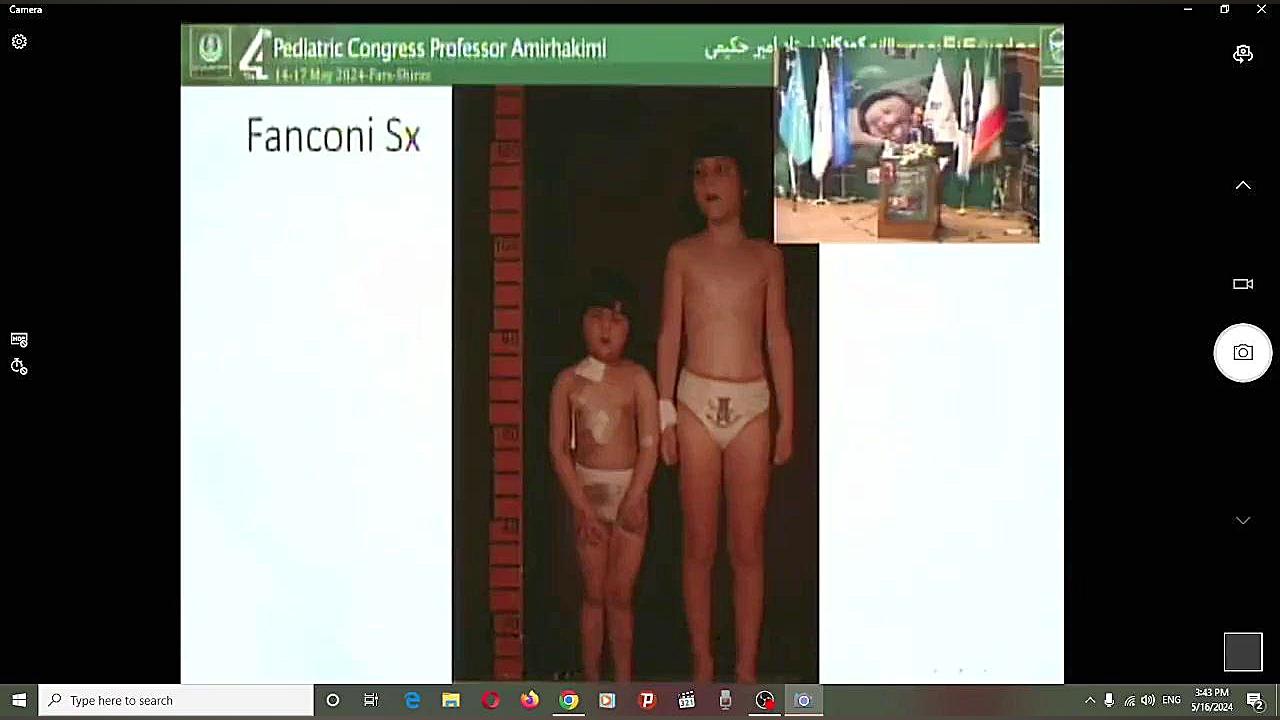Click the taskbar search box

(x=176, y=700)
